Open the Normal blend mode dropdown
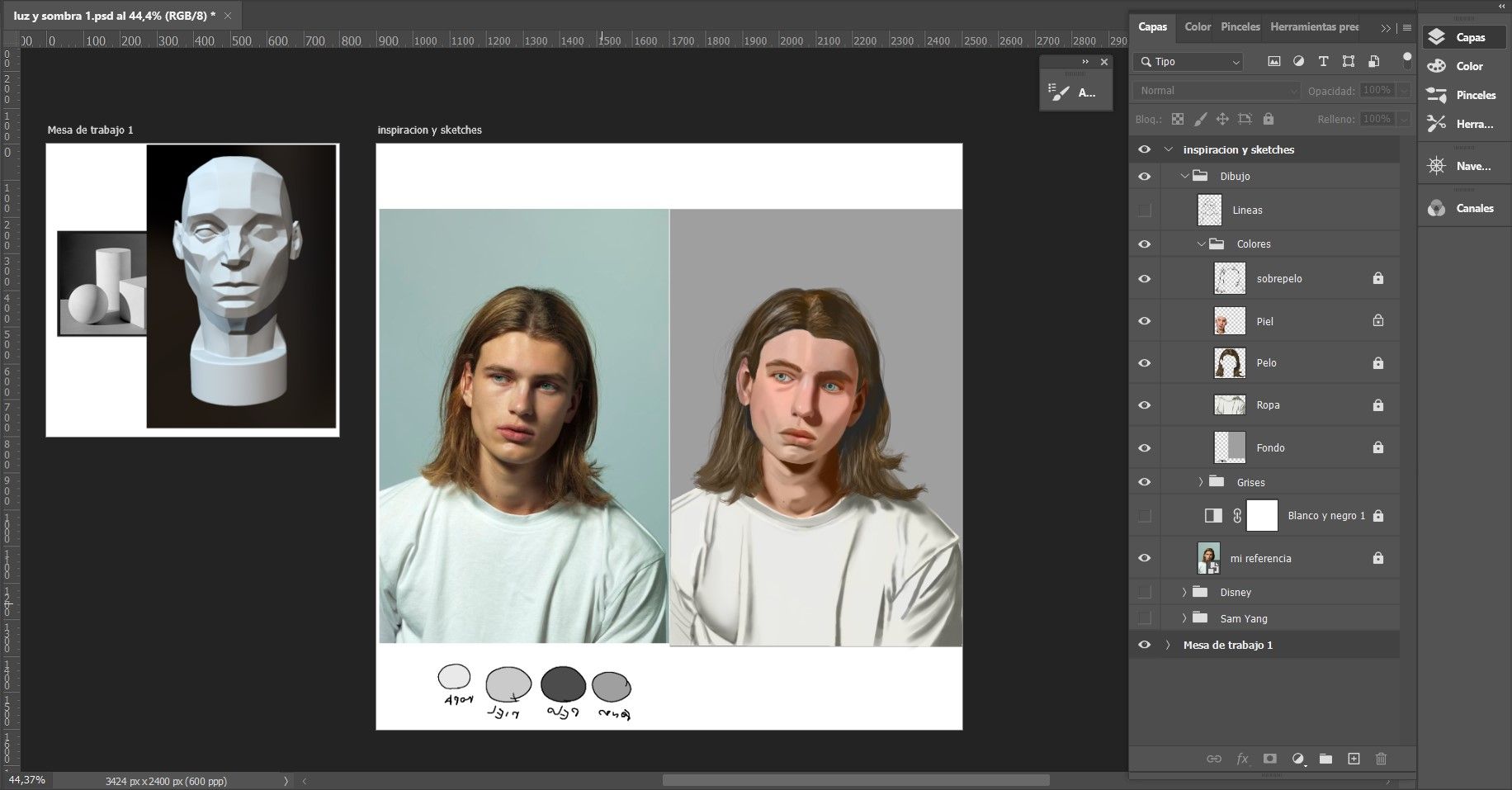Viewport: 1512px width, 790px height. pos(1217,91)
